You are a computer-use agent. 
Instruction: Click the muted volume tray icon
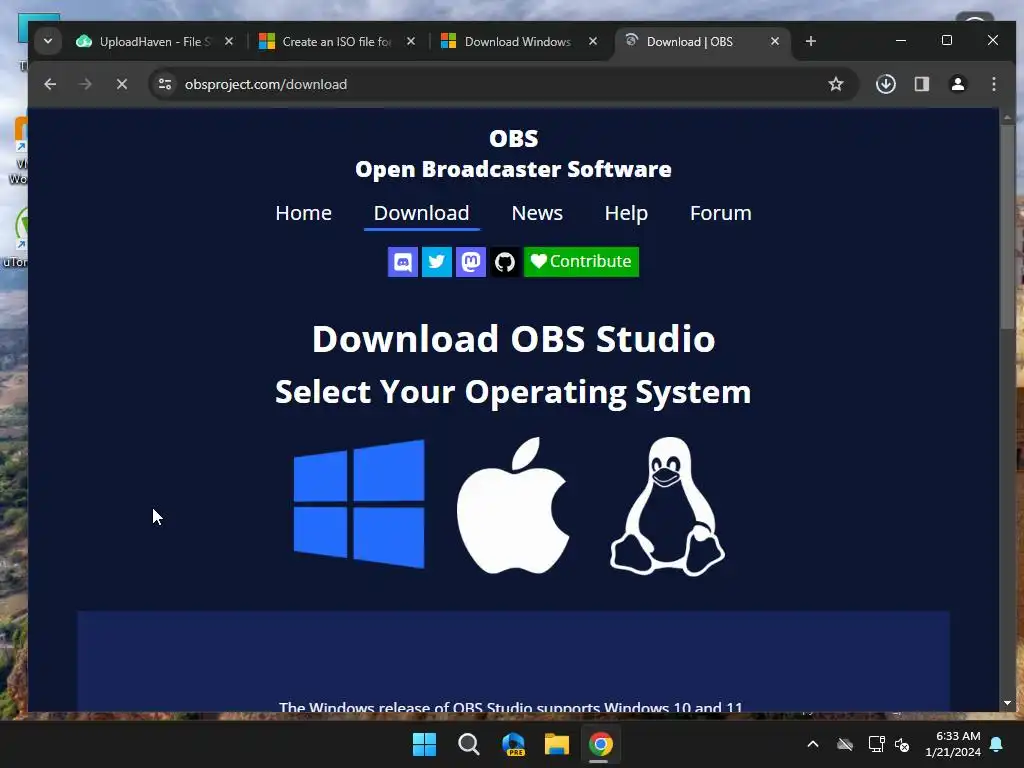pos(902,744)
